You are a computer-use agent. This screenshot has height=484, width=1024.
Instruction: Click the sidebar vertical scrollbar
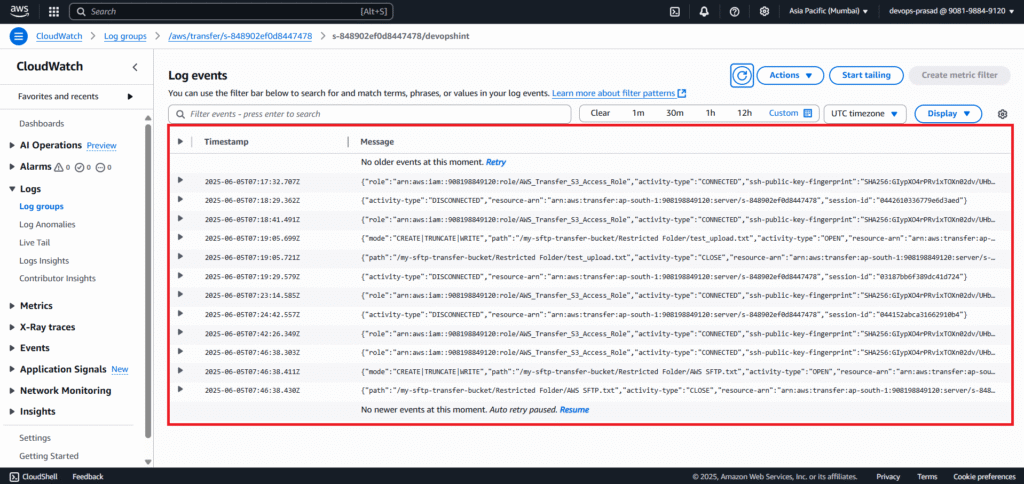148,281
